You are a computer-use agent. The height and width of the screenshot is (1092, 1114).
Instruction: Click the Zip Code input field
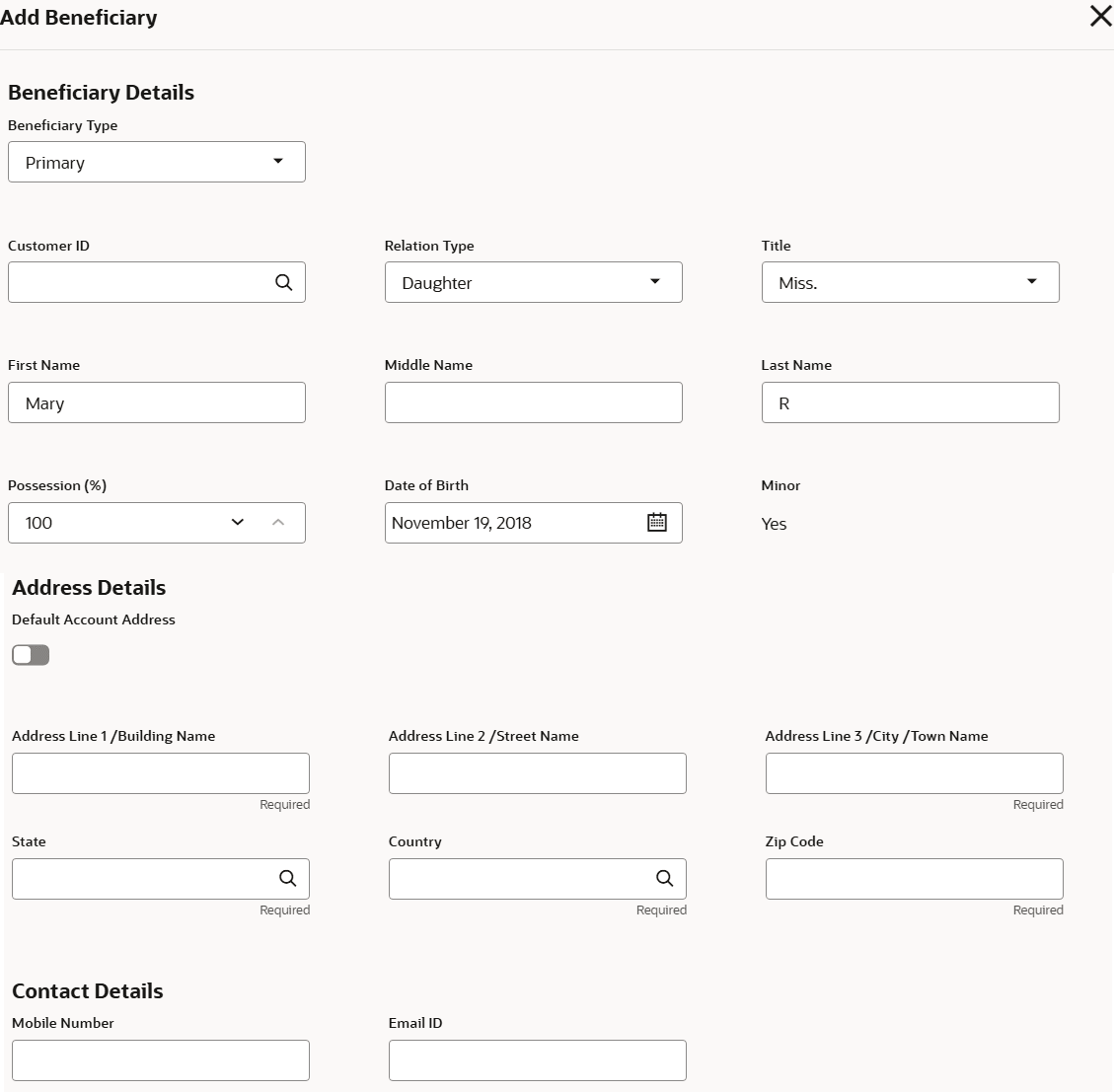(914, 879)
